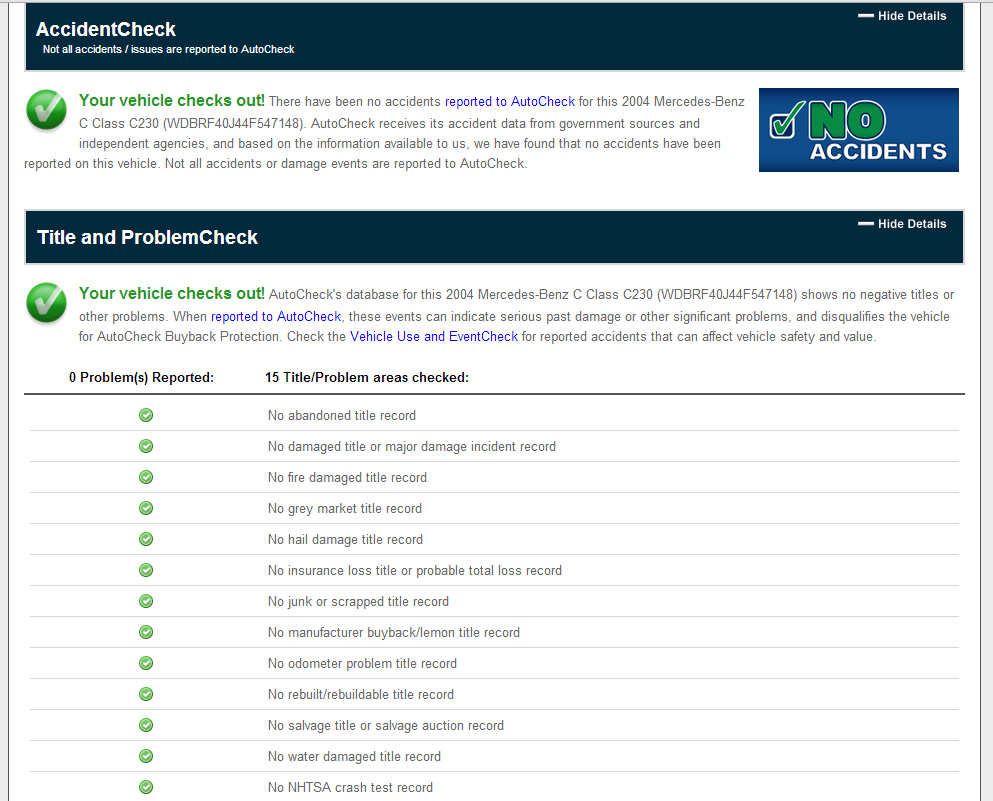Click green check beside No hail damage title
This screenshot has height=801, width=993.
click(146, 539)
